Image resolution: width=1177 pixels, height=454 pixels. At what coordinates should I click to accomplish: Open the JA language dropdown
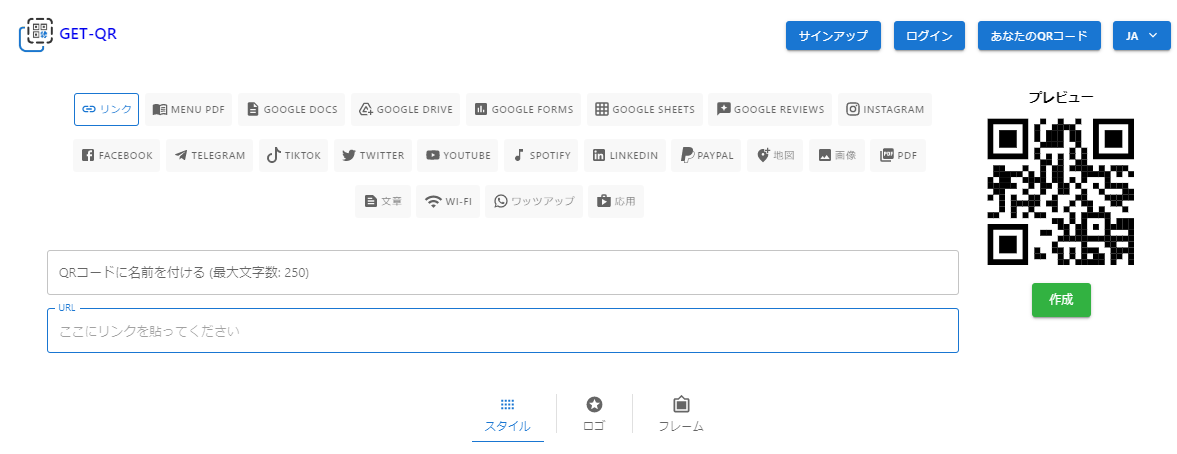pos(1141,36)
